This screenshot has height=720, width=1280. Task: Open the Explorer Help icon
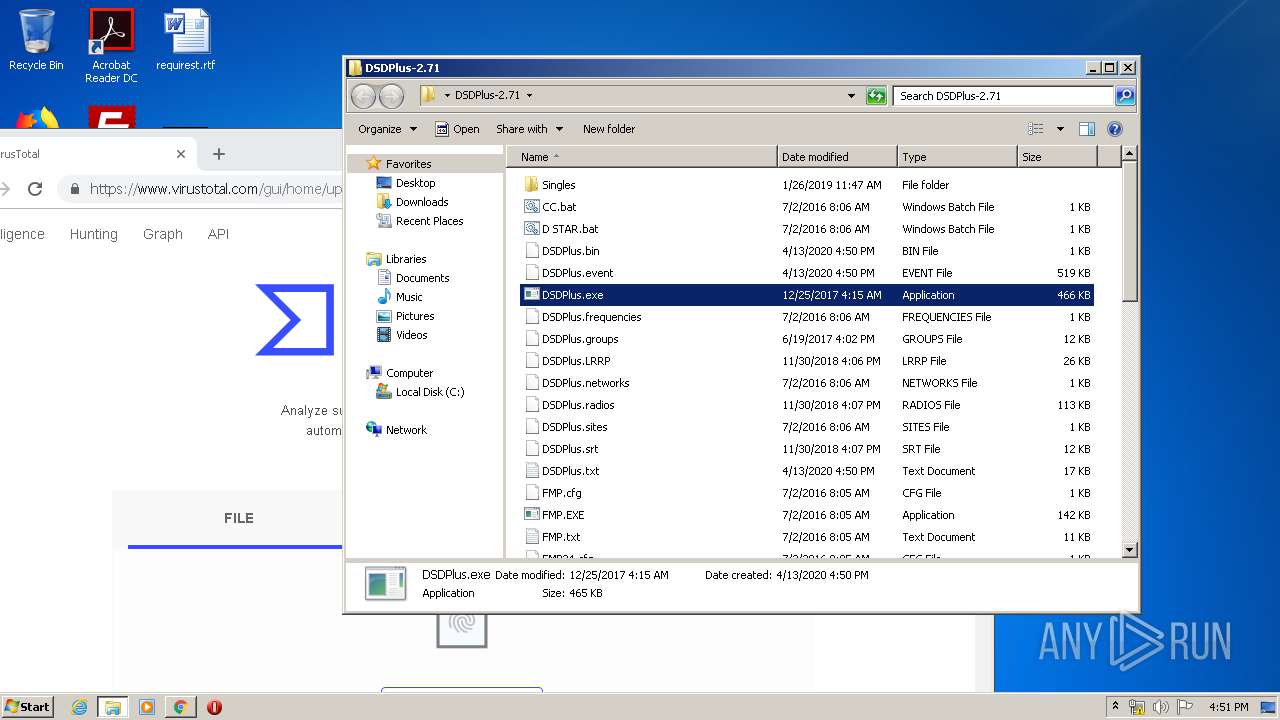(1115, 129)
